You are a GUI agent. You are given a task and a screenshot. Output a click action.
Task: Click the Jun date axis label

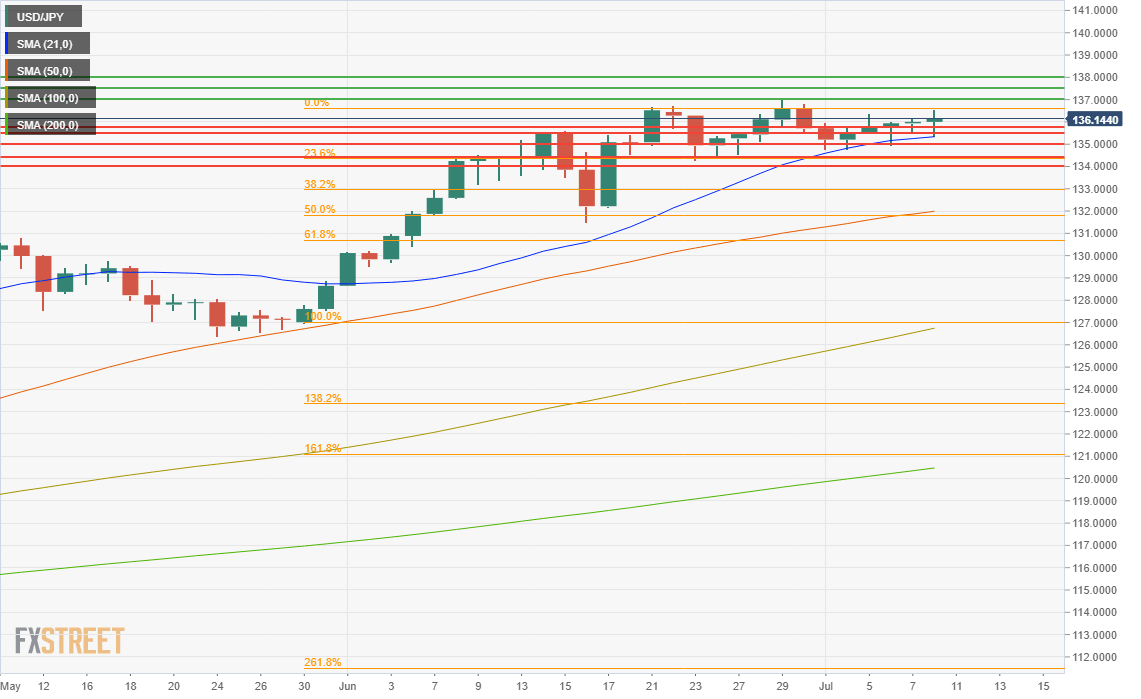(x=347, y=686)
